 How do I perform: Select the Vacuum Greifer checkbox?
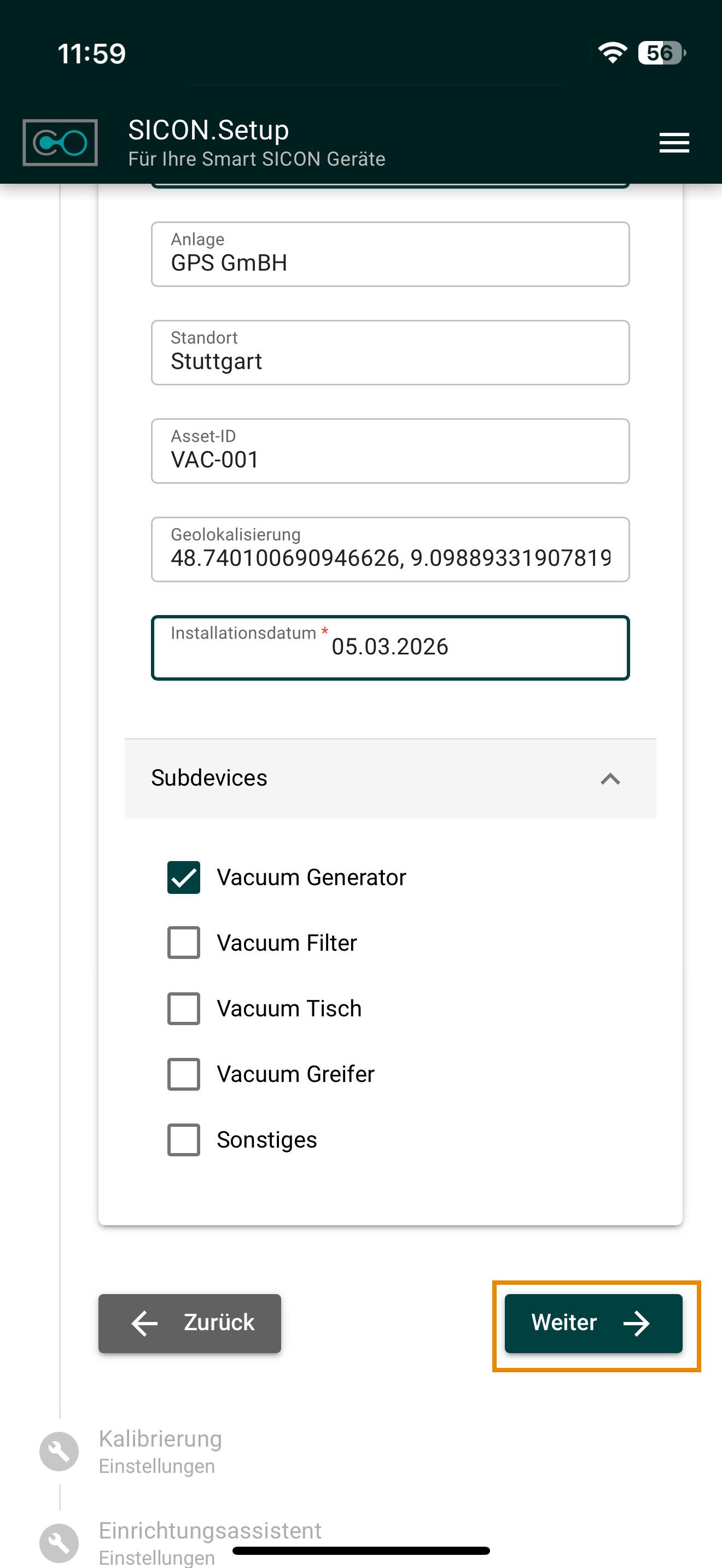tap(184, 1074)
